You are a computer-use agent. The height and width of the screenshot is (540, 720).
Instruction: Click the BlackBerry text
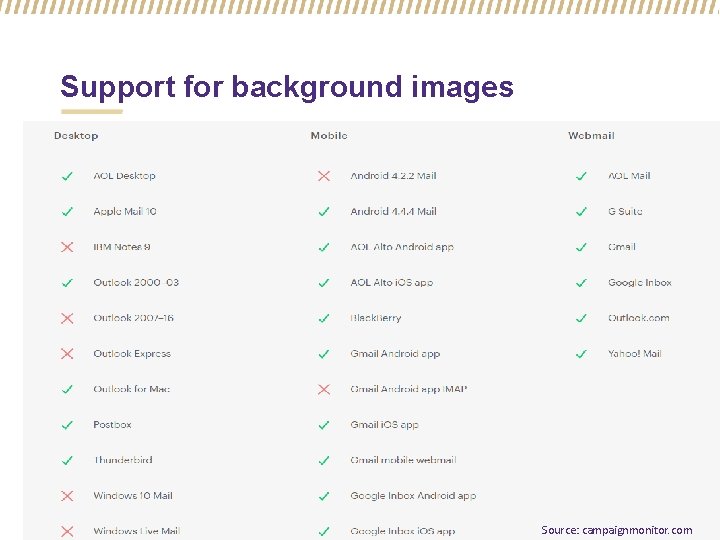(376, 318)
